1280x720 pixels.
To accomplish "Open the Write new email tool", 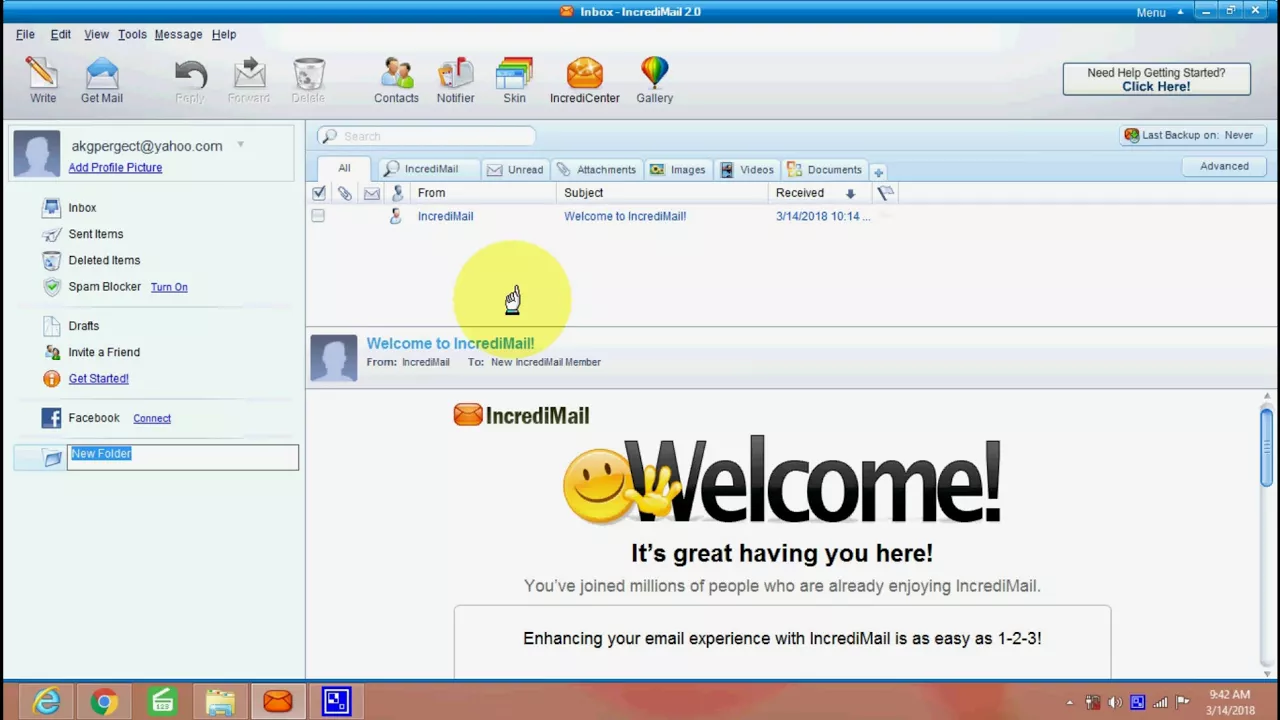I will [43, 80].
